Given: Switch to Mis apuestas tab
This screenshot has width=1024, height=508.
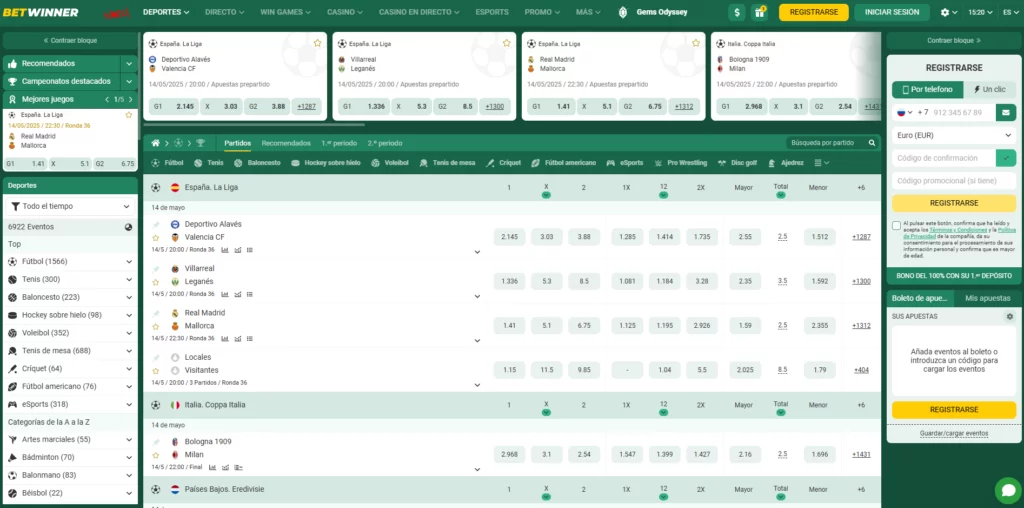Looking at the screenshot, I should [x=987, y=298].
